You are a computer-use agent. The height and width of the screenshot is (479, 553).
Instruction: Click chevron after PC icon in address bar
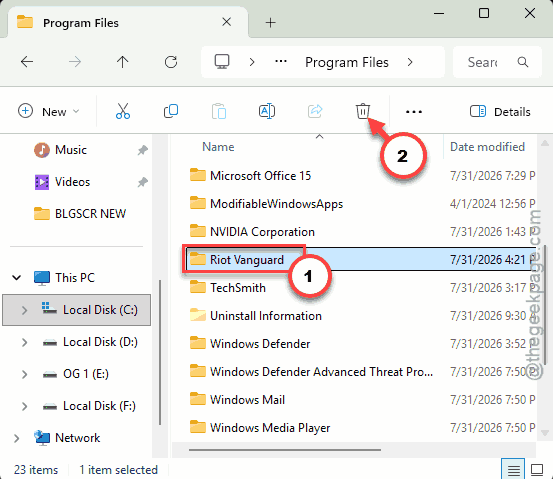click(252, 62)
